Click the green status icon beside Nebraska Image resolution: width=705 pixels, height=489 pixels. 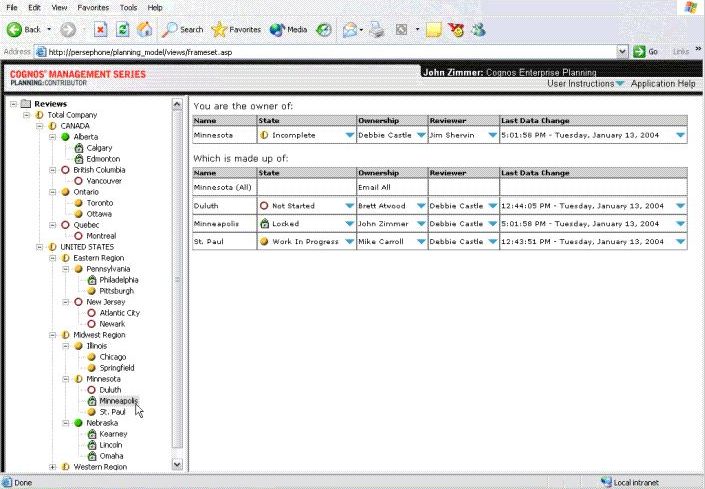[x=78, y=423]
